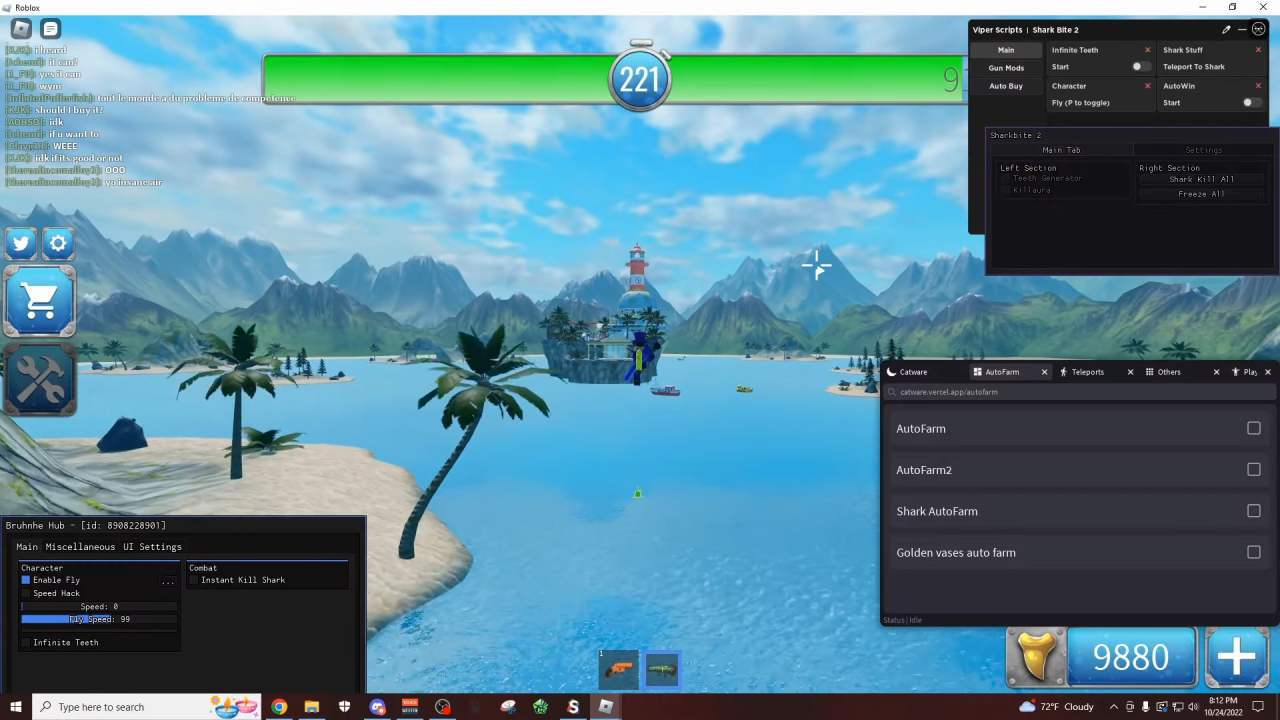The height and width of the screenshot is (720, 1280).
Task: Open UI Settings tab in Bruhnhe Hub
Action: click(x=152, y=547)
